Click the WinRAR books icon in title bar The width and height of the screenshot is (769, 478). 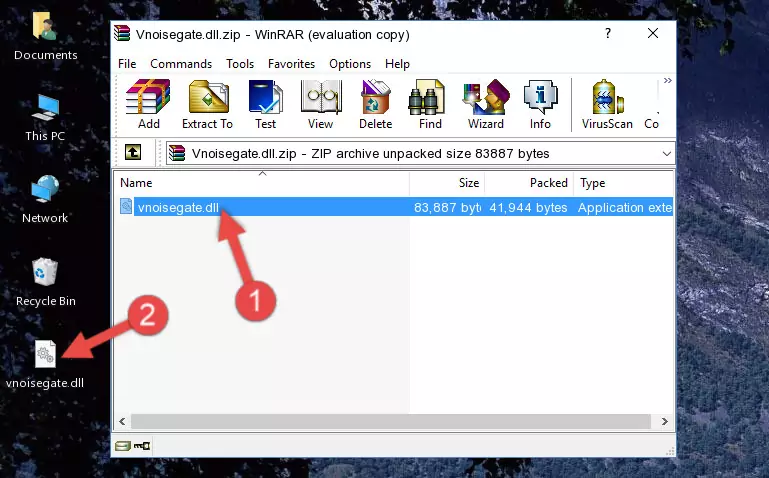pyautogui.click(x=122, y=33)
